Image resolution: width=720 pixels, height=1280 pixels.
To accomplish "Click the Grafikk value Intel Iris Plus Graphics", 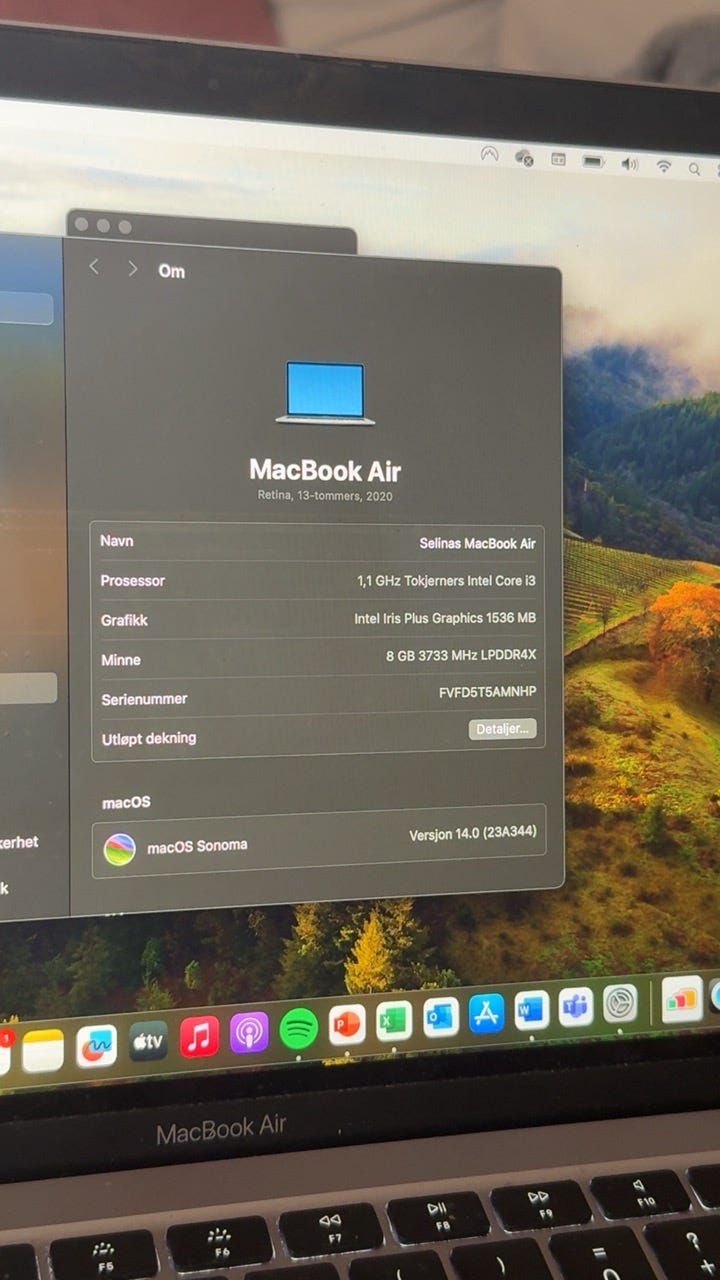I will [445, 618].
